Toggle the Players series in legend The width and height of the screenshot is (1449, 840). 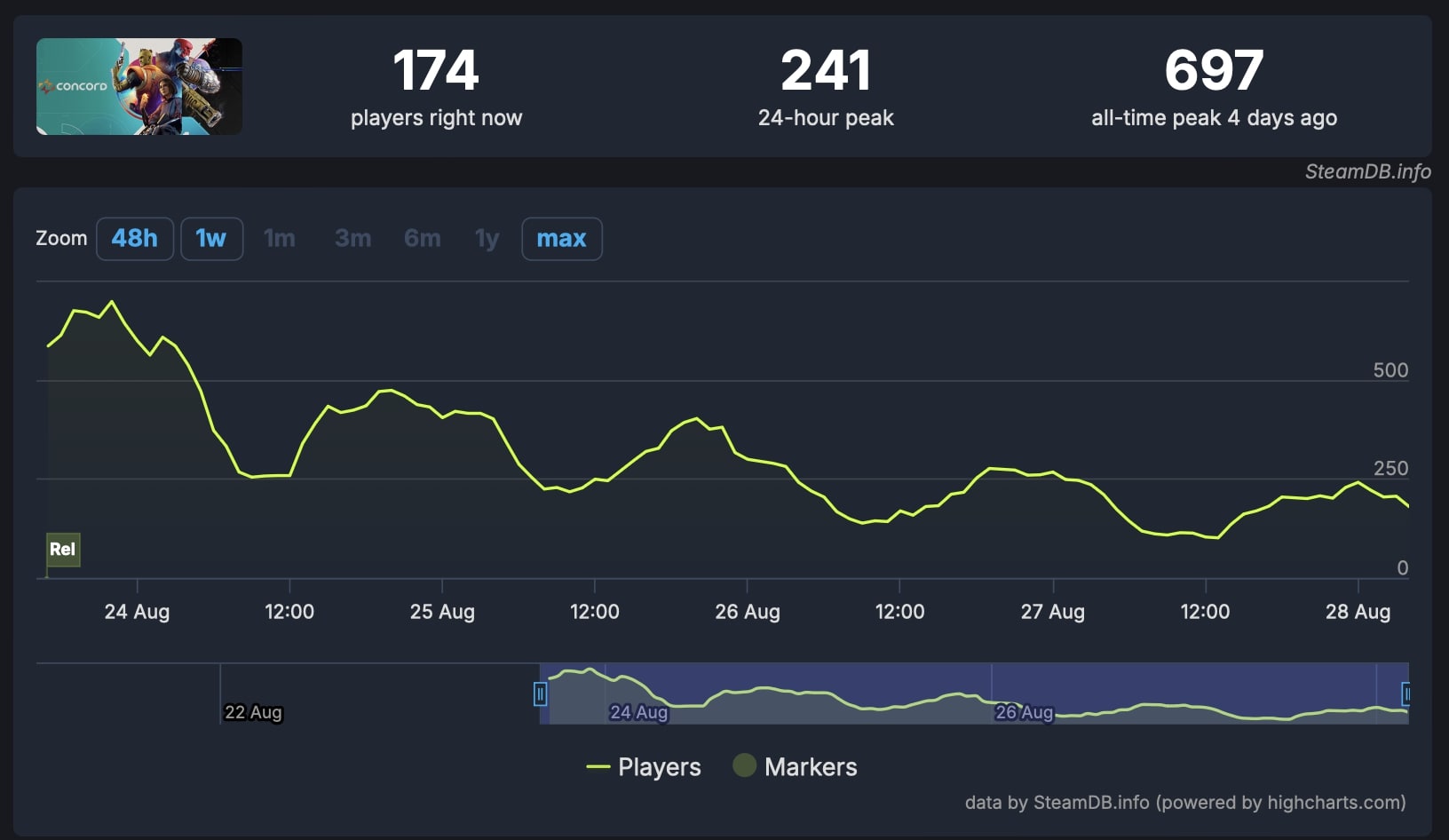pos(644,767)
